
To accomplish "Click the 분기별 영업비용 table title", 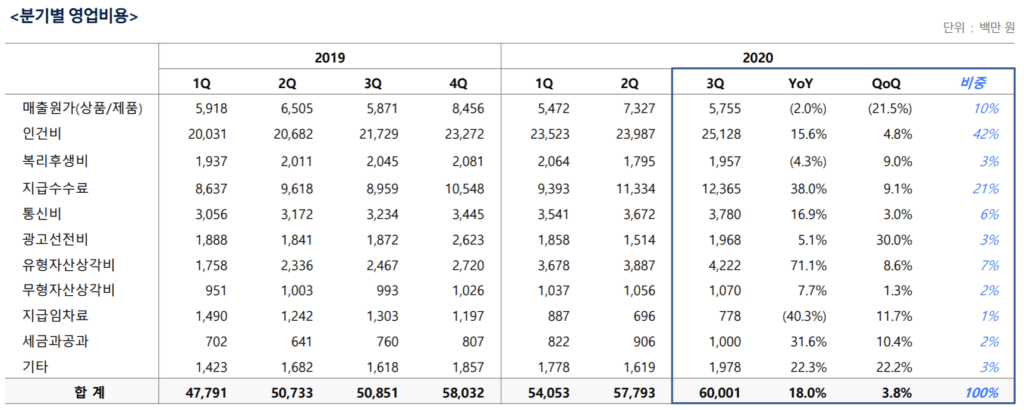I will coord(73,16).
